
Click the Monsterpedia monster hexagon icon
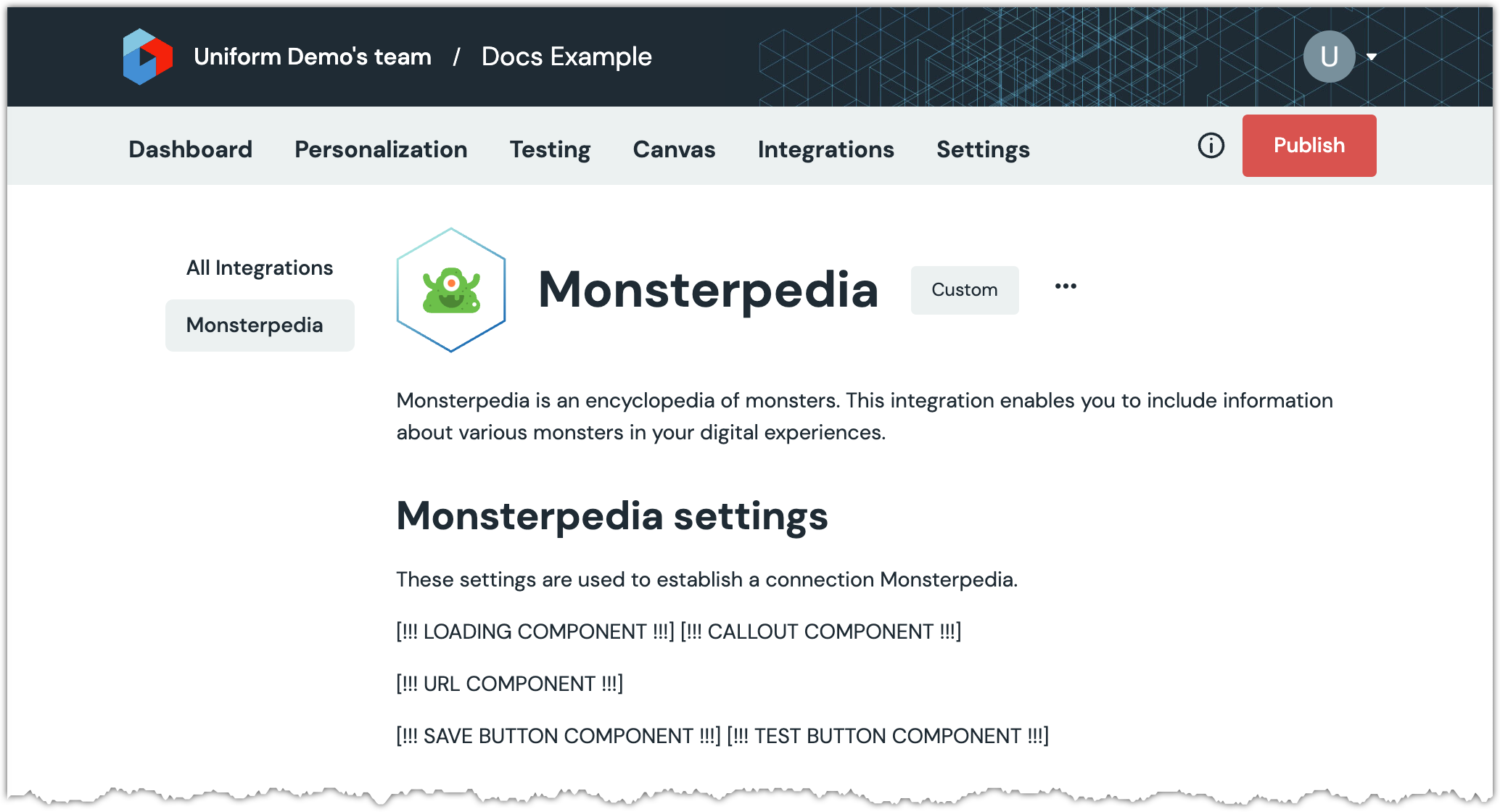450,290
